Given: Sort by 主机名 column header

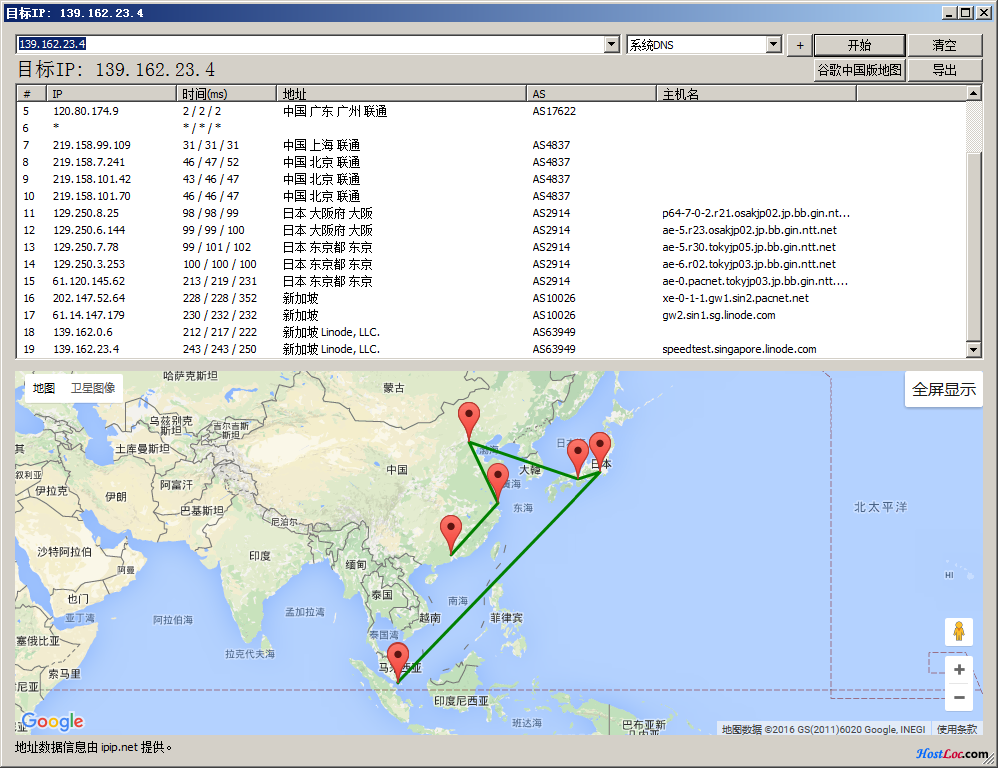Looking at the screenshot, I should pos(756,94).
